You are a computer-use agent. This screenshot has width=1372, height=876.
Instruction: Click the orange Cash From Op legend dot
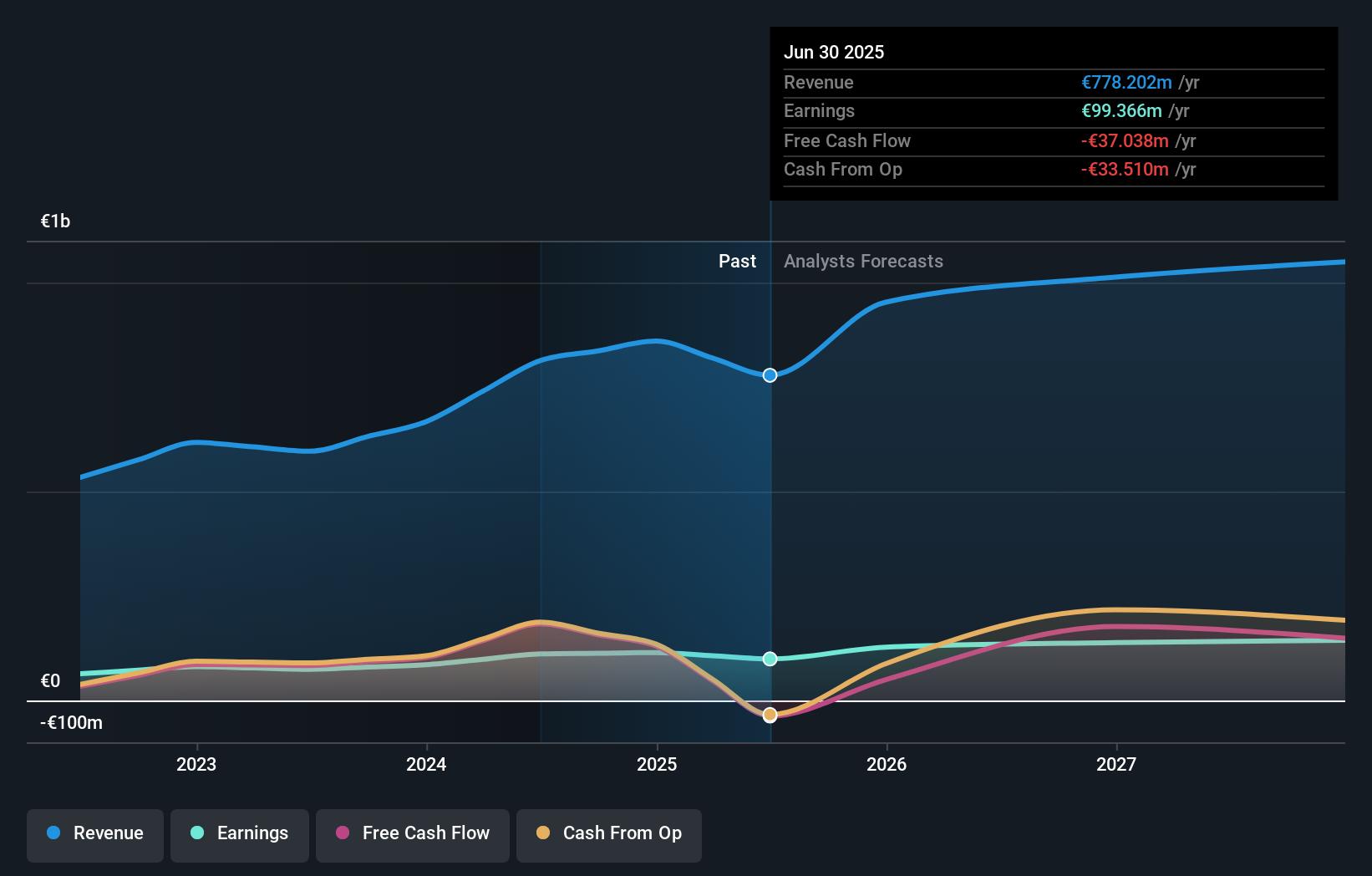click(543, 833)
